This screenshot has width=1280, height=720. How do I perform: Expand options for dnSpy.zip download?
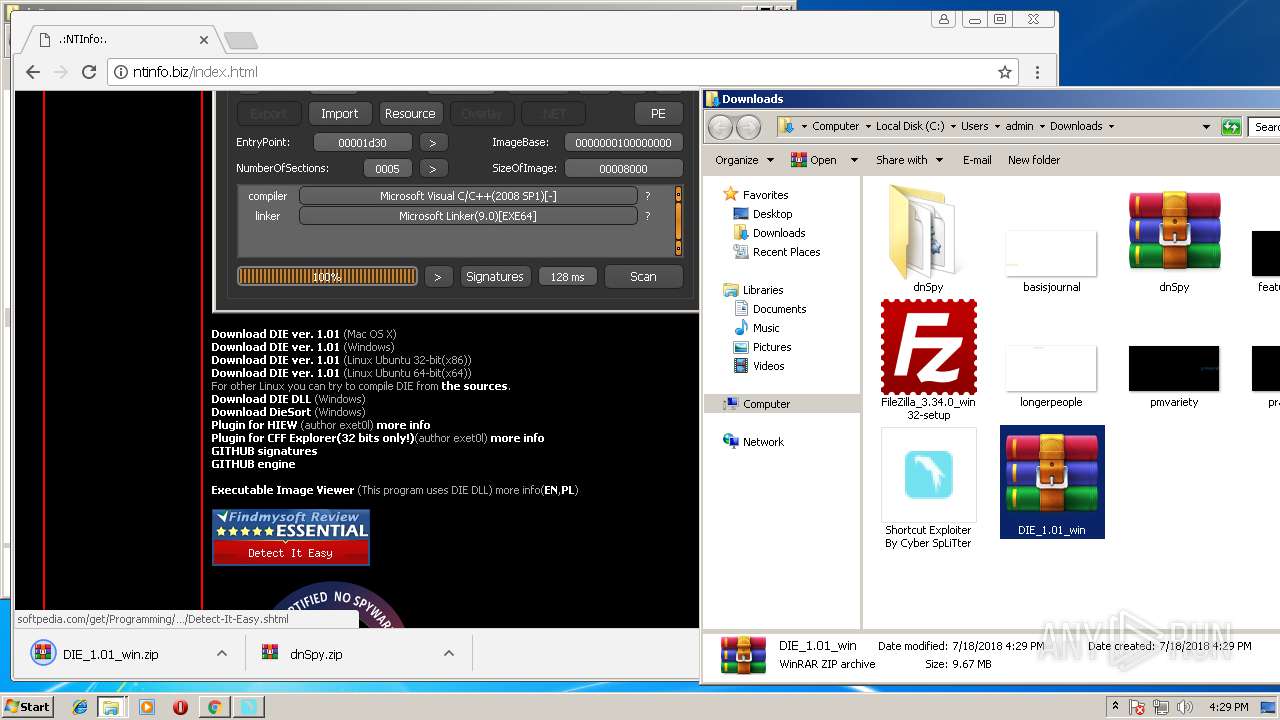(449, 654)
